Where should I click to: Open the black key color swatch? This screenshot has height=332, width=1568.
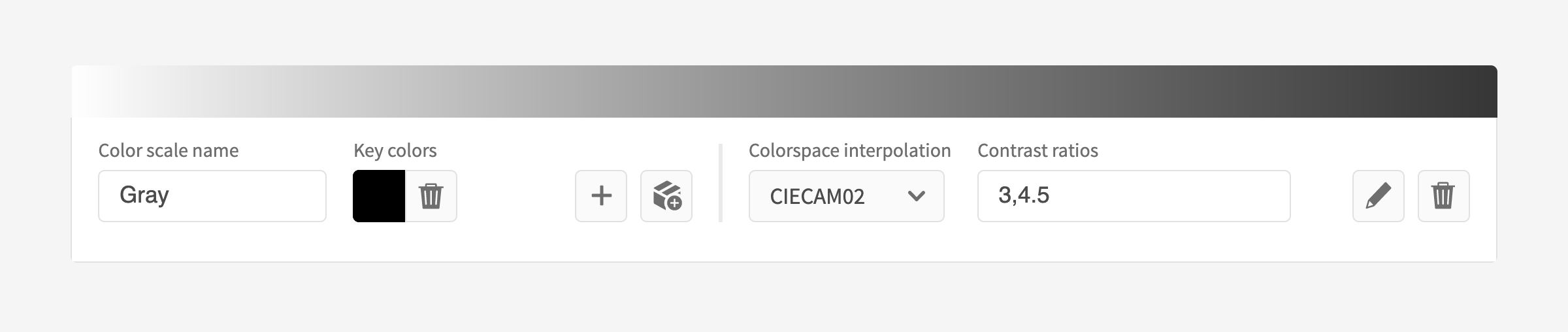coord(379,196)
